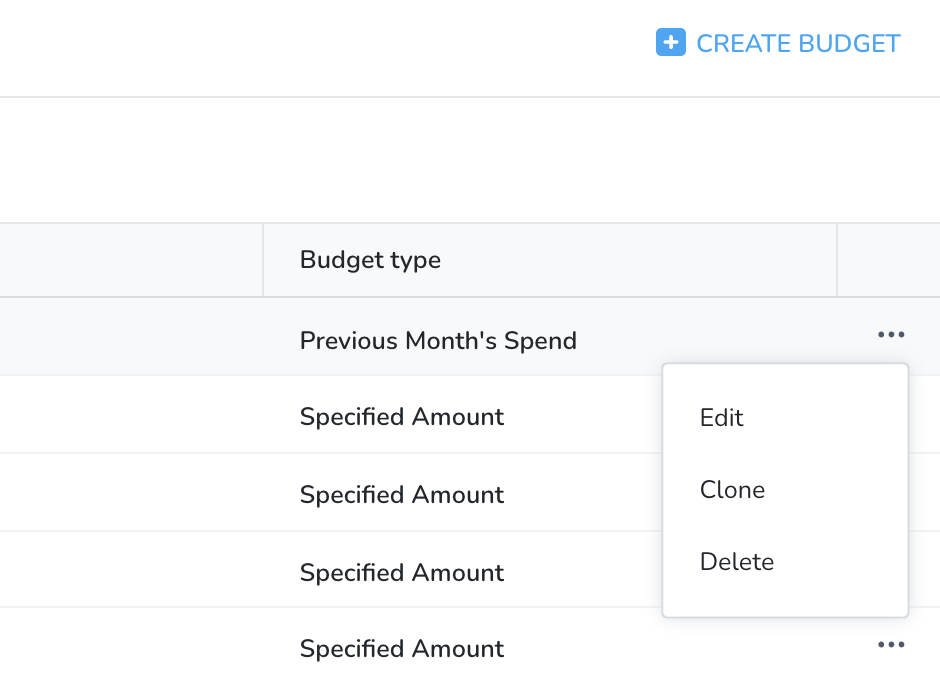The width and height of the screenshot is (940, 676).
Task: Click the column divider left of Budget type header
Action: point(263,260)
